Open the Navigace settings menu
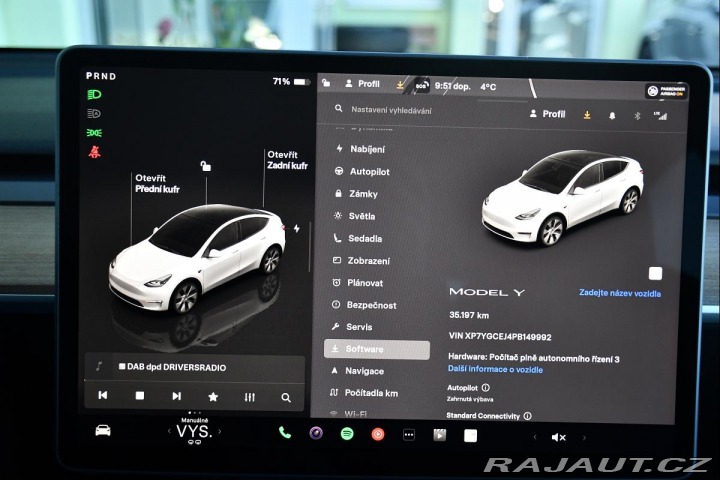 click(x=357, y=371)
